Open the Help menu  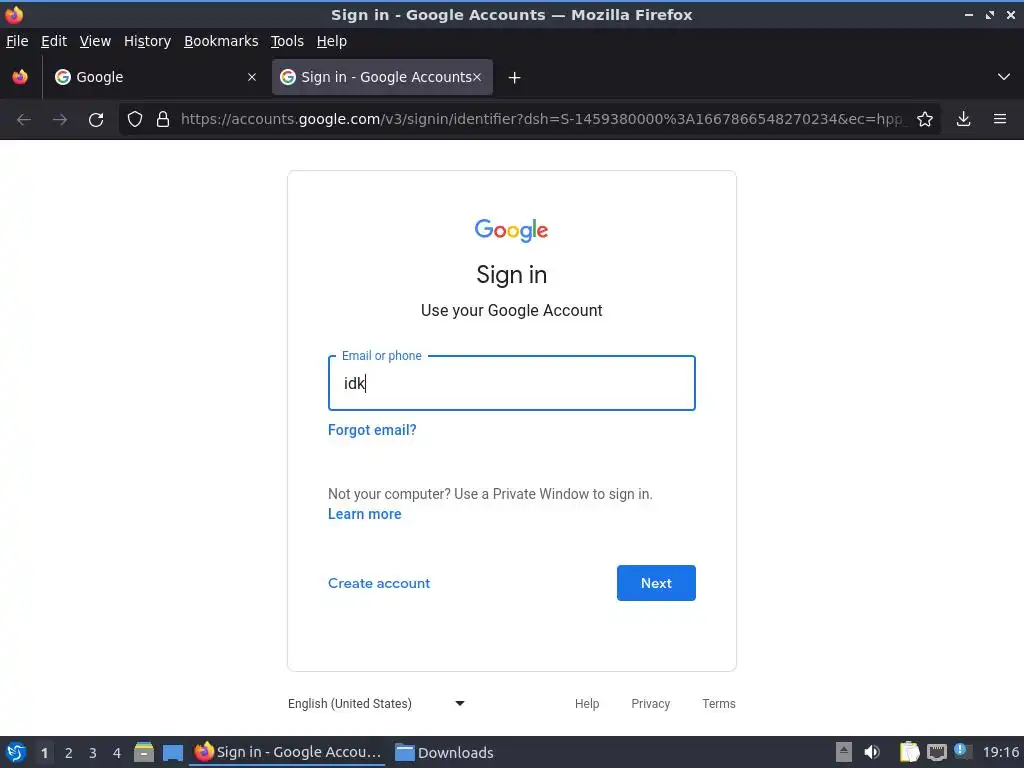[331, 41]
